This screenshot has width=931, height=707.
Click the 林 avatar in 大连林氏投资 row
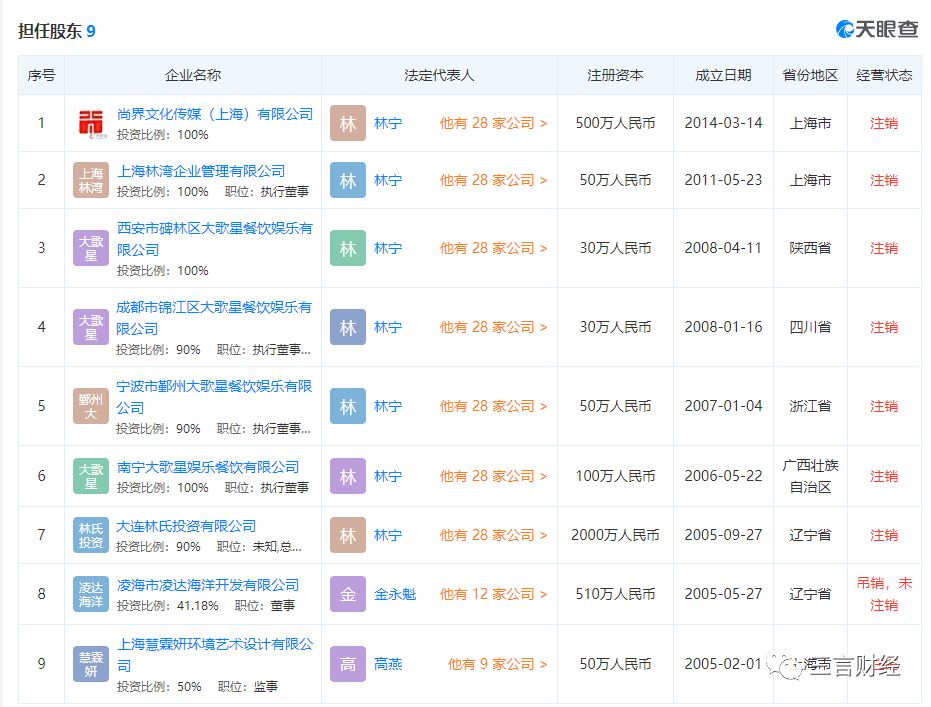point(348,535)
